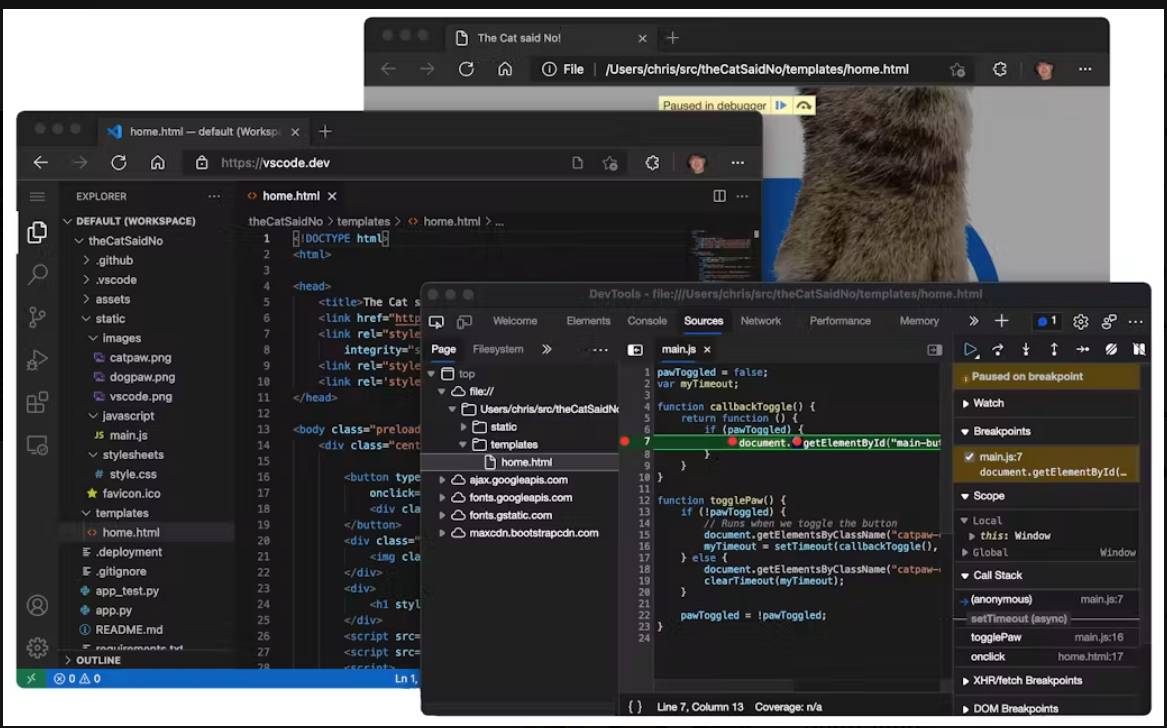The image size is (1167, 728).
Task: Open the Memory tab in DevTools
Action: tap(919, 321)
